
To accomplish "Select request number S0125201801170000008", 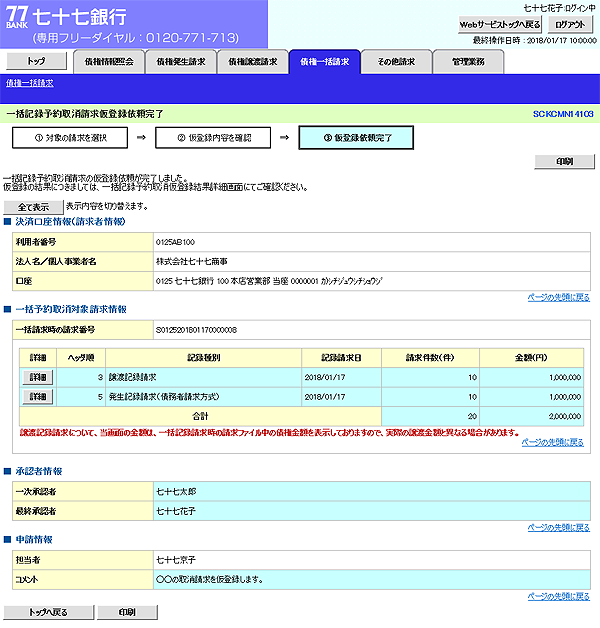I will tap(196, 330).
